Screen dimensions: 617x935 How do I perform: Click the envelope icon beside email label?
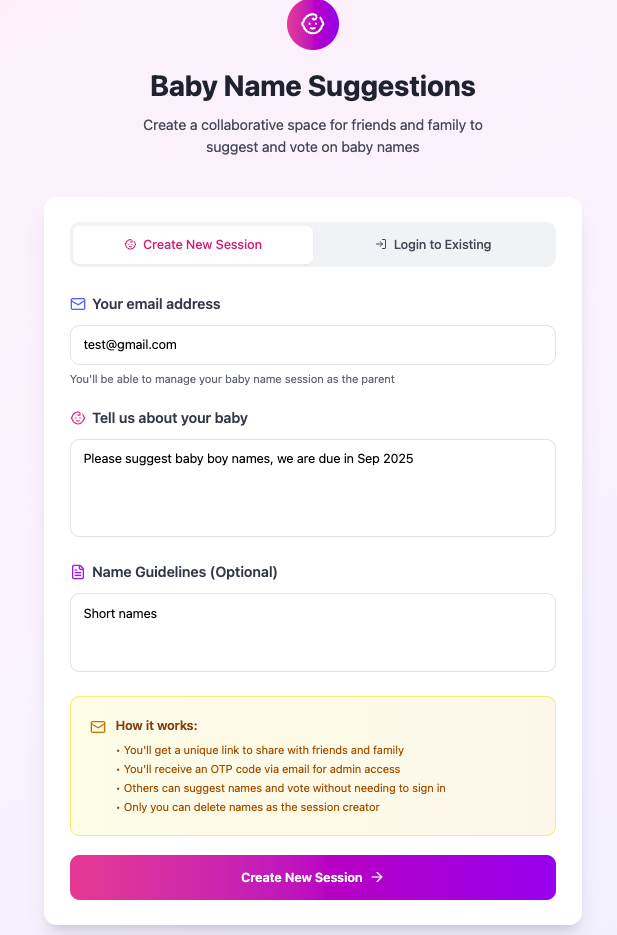78,304
